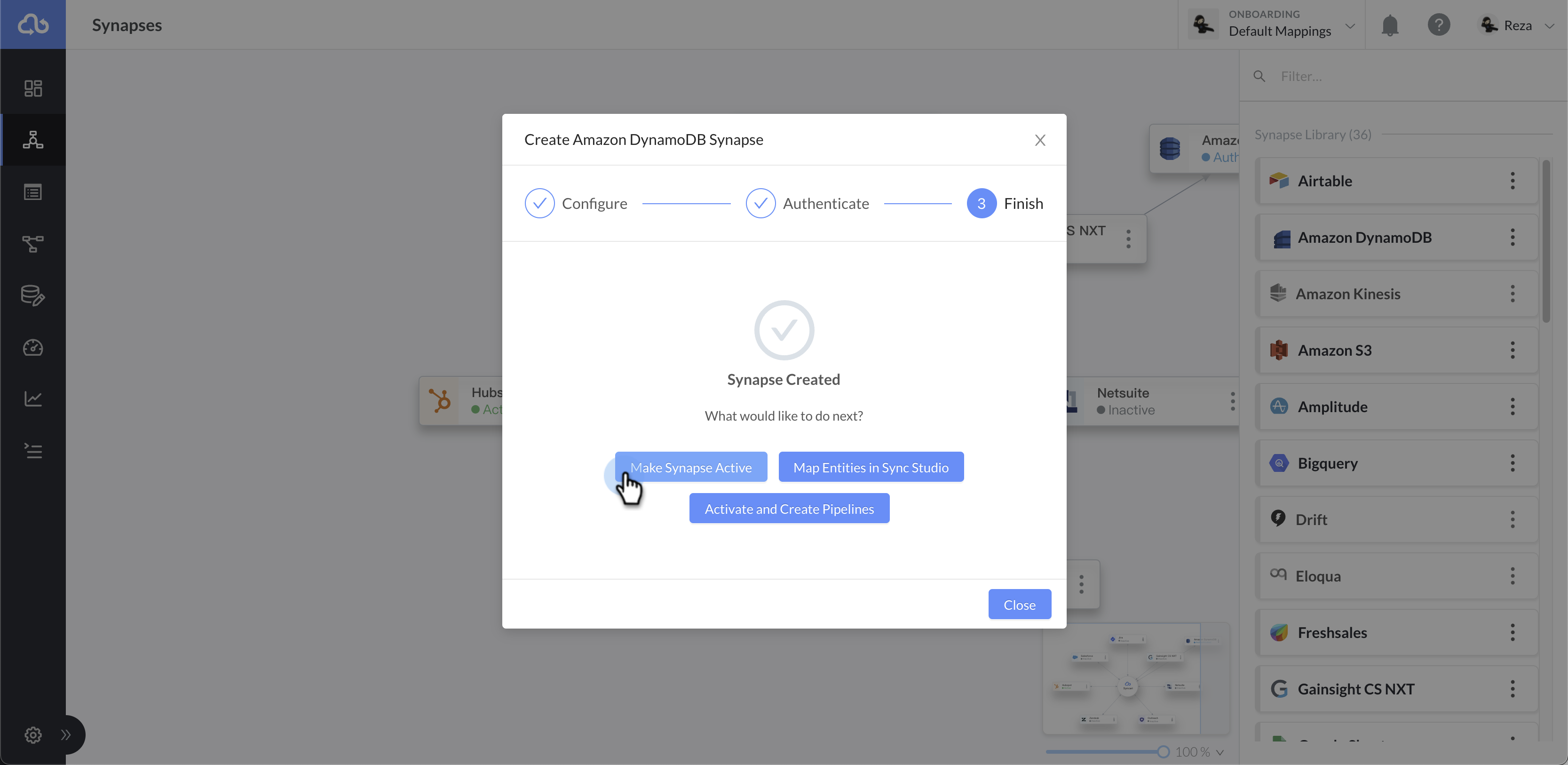Click the search magnifier icon beside Filter
This screenshot has height=765, width=1568.
(1259, 76)
